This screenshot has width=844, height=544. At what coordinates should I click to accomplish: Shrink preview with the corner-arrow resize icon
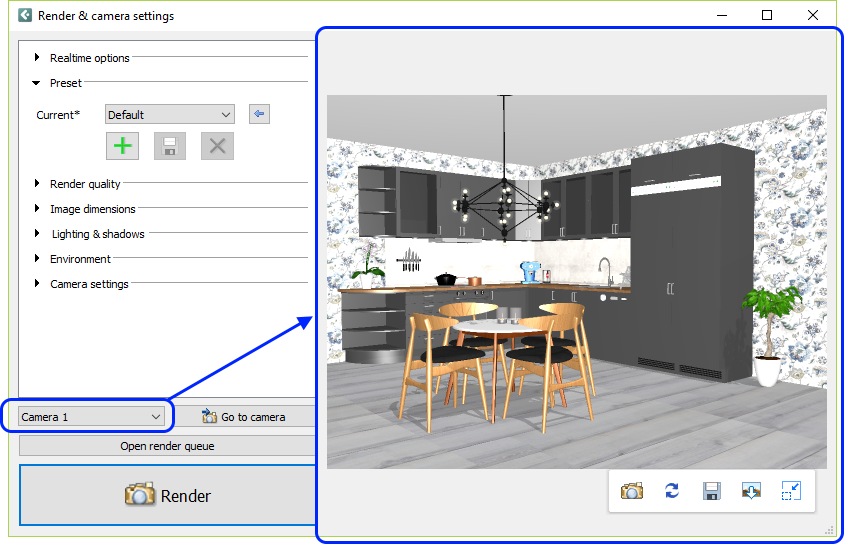tap(791, 491)
